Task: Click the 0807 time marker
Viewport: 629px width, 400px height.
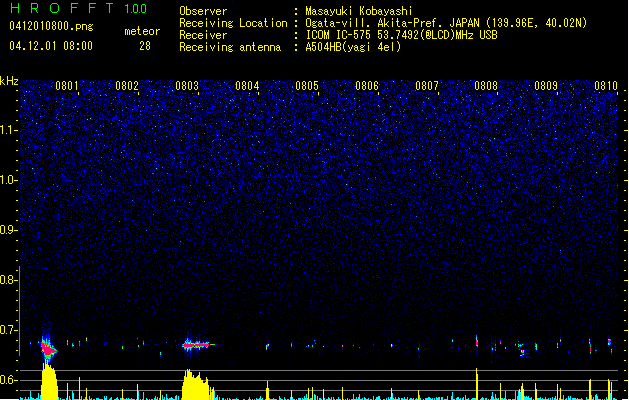Action: 426,86
